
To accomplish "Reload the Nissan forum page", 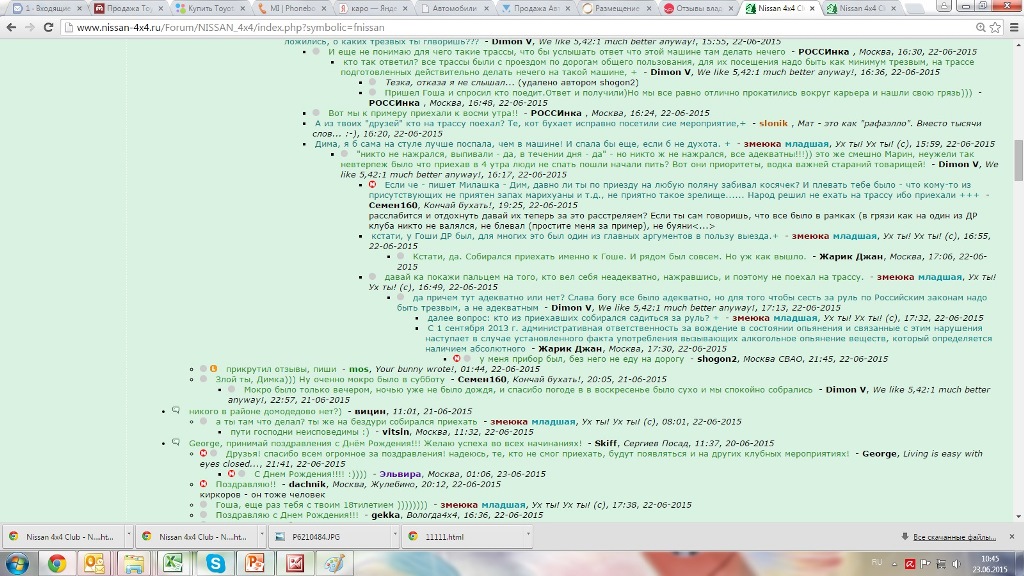I will coord(48,27).
